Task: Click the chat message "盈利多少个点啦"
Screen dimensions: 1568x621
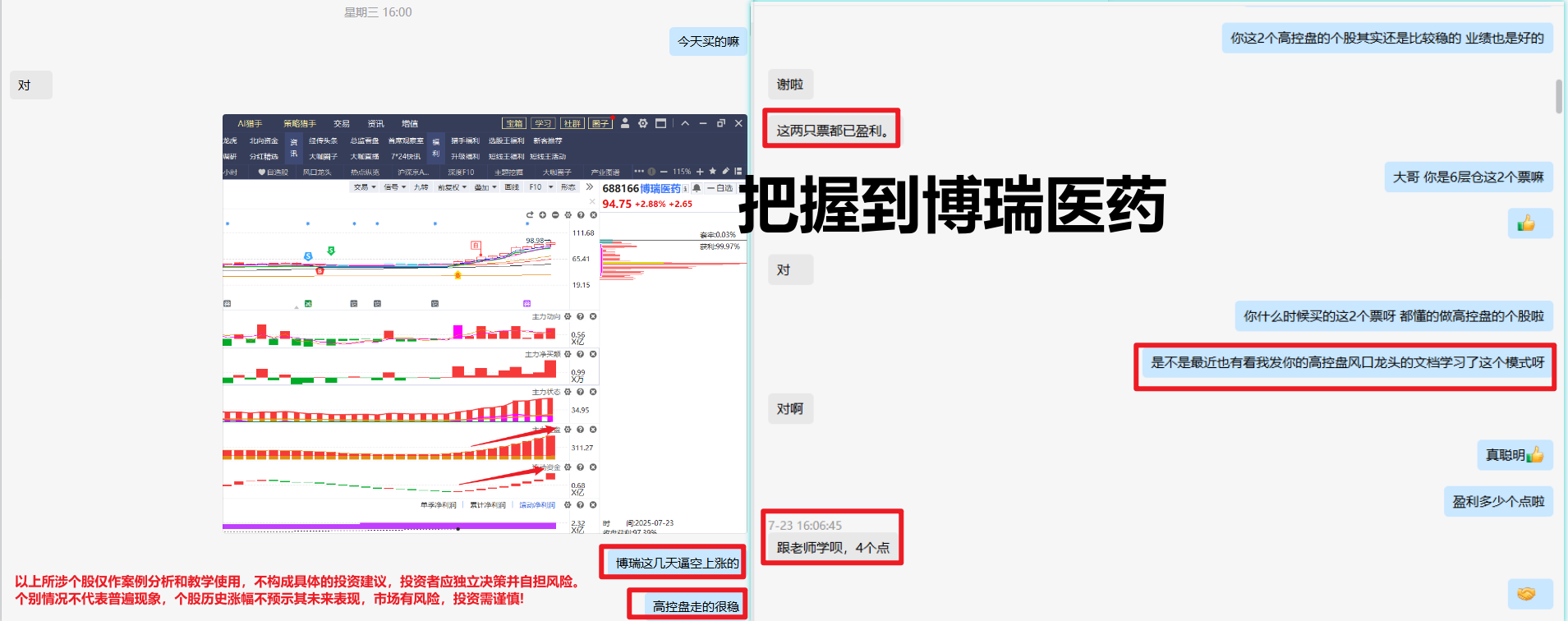Action: [1498, 501]
